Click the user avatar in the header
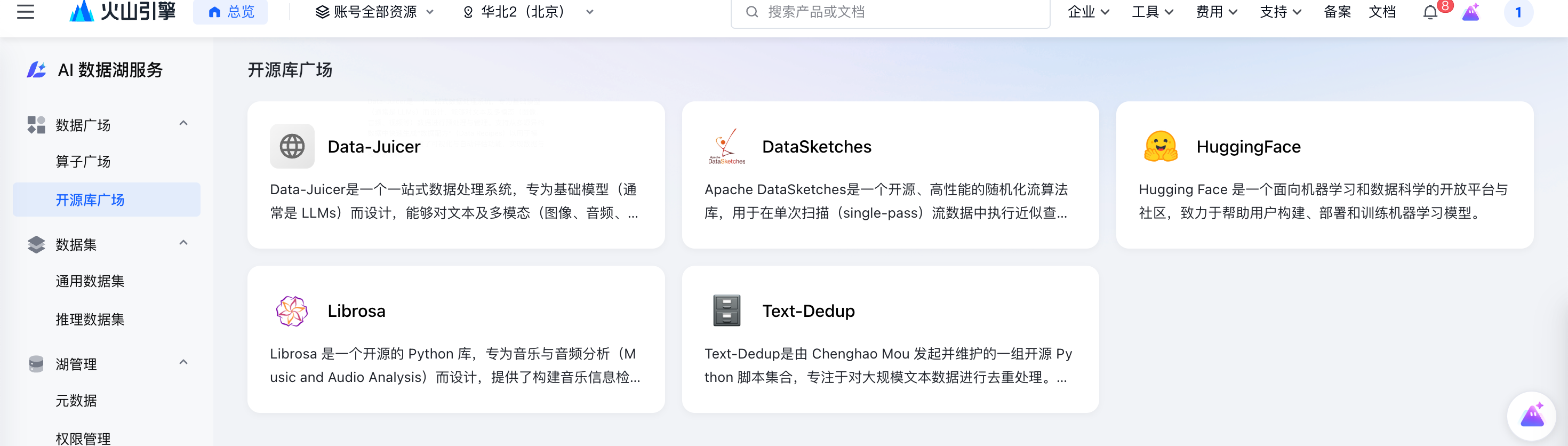This screenshot has width=1568, height=446. (x=1518, y=12)
